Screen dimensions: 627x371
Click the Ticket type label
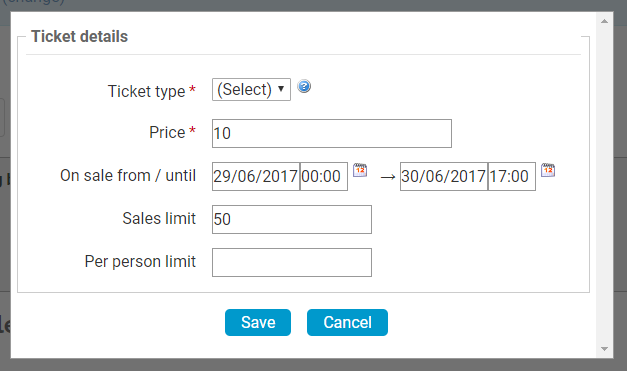(147, 91)
